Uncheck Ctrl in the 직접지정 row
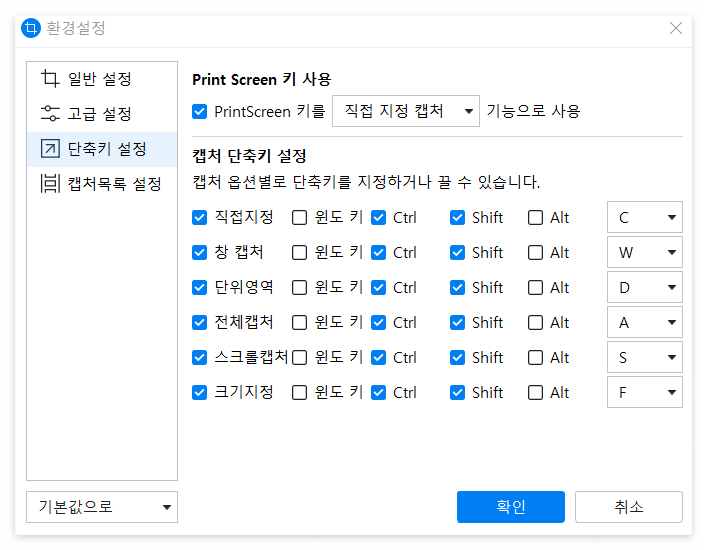707x550 pixels. coord(378,218)
